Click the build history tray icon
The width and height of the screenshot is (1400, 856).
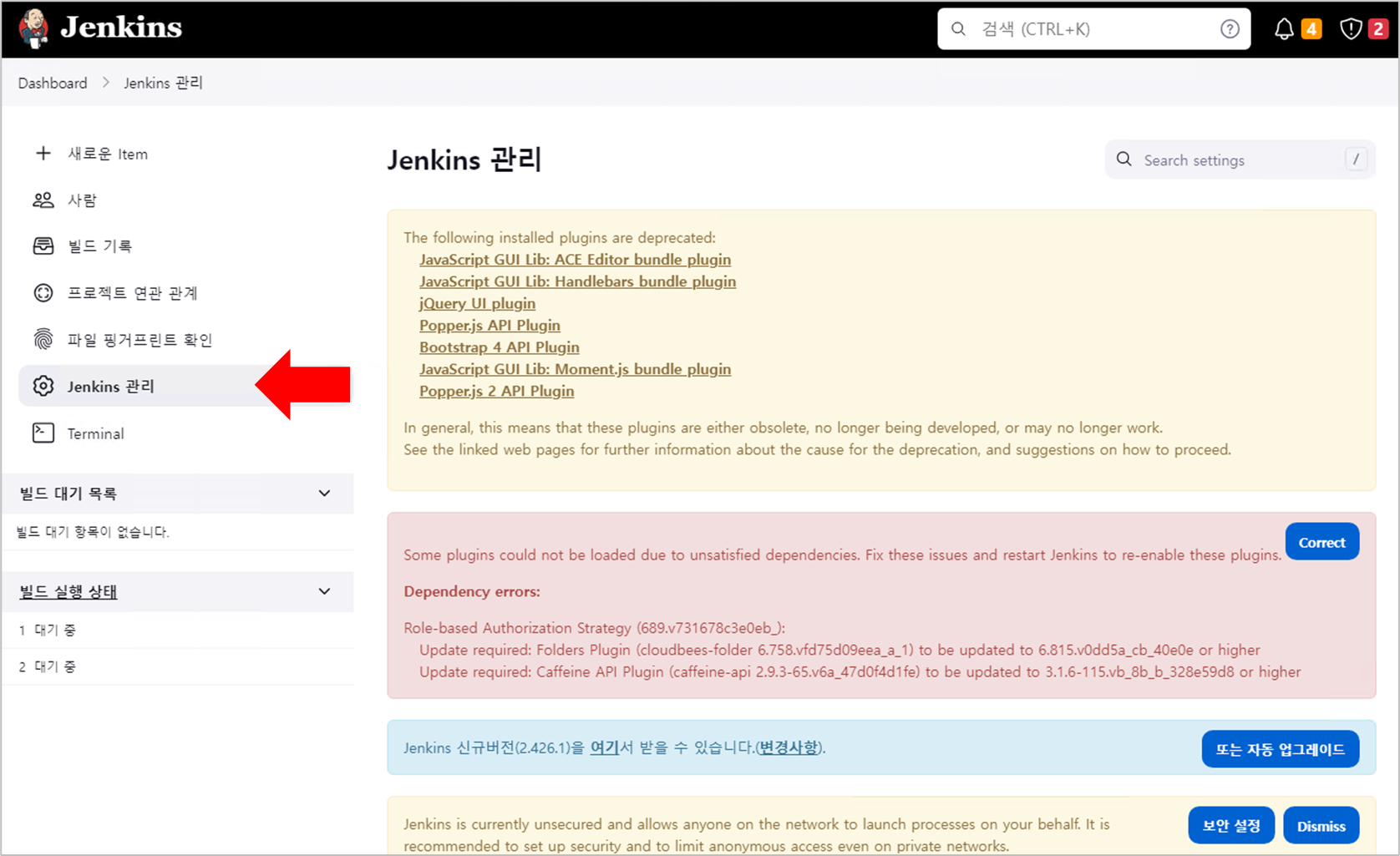tap(43, 246)
